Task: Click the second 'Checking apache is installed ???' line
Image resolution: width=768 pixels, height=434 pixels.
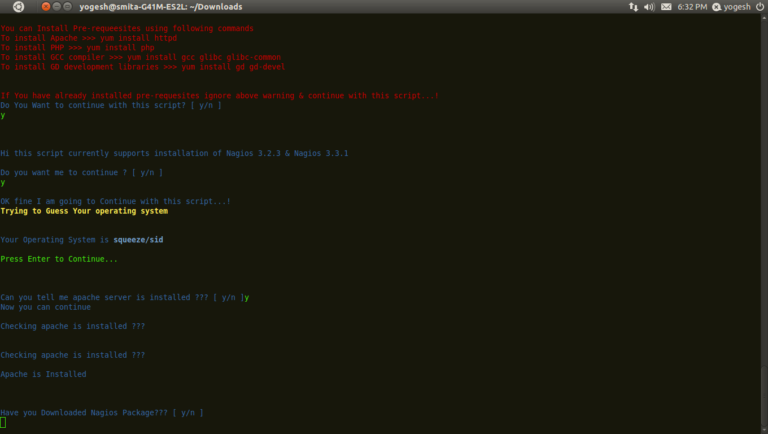Action: click(x=72, y=355)
